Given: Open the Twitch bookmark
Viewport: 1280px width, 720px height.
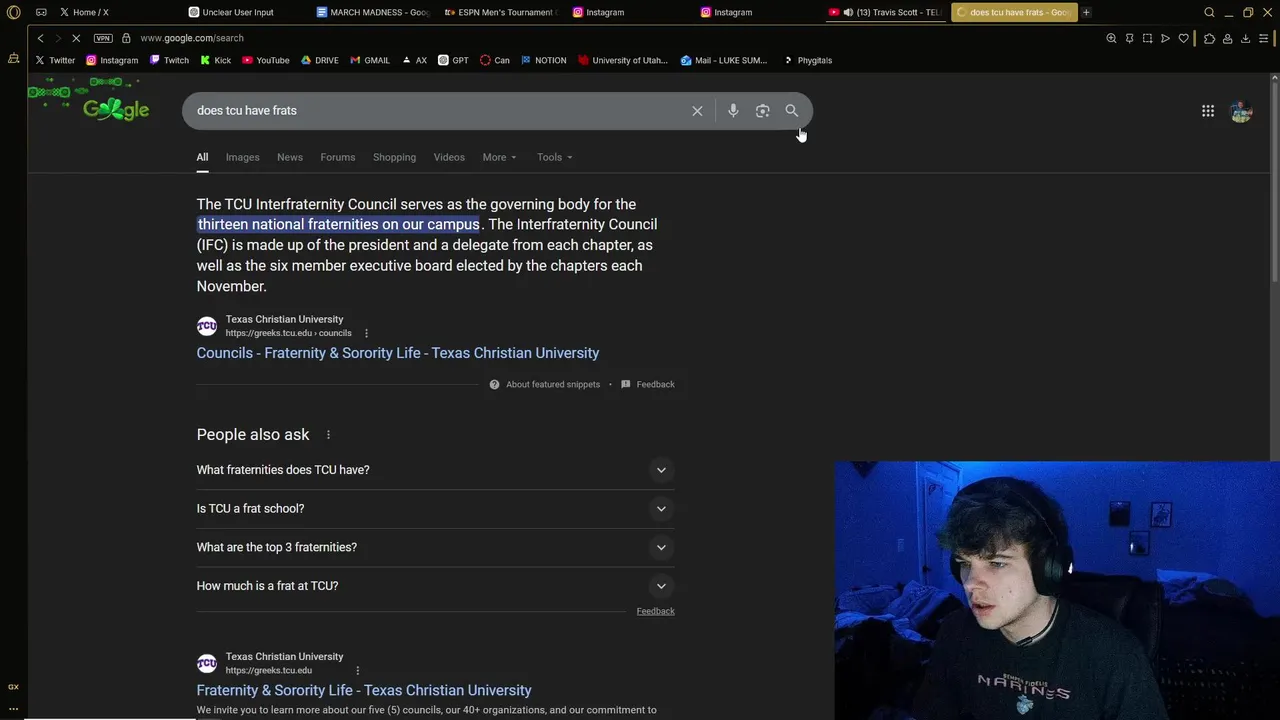Looking at the screenshot, I should (x=169, y=60).
